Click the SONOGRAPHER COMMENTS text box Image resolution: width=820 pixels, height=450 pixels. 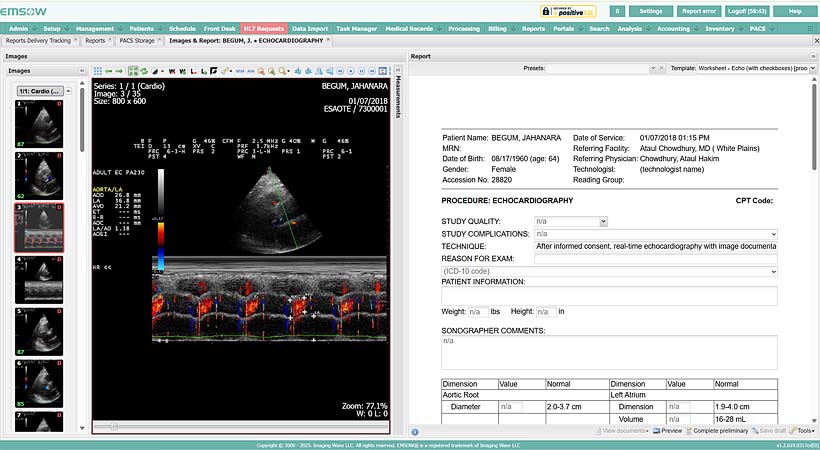pyautogui.click(x=608, y=351)
